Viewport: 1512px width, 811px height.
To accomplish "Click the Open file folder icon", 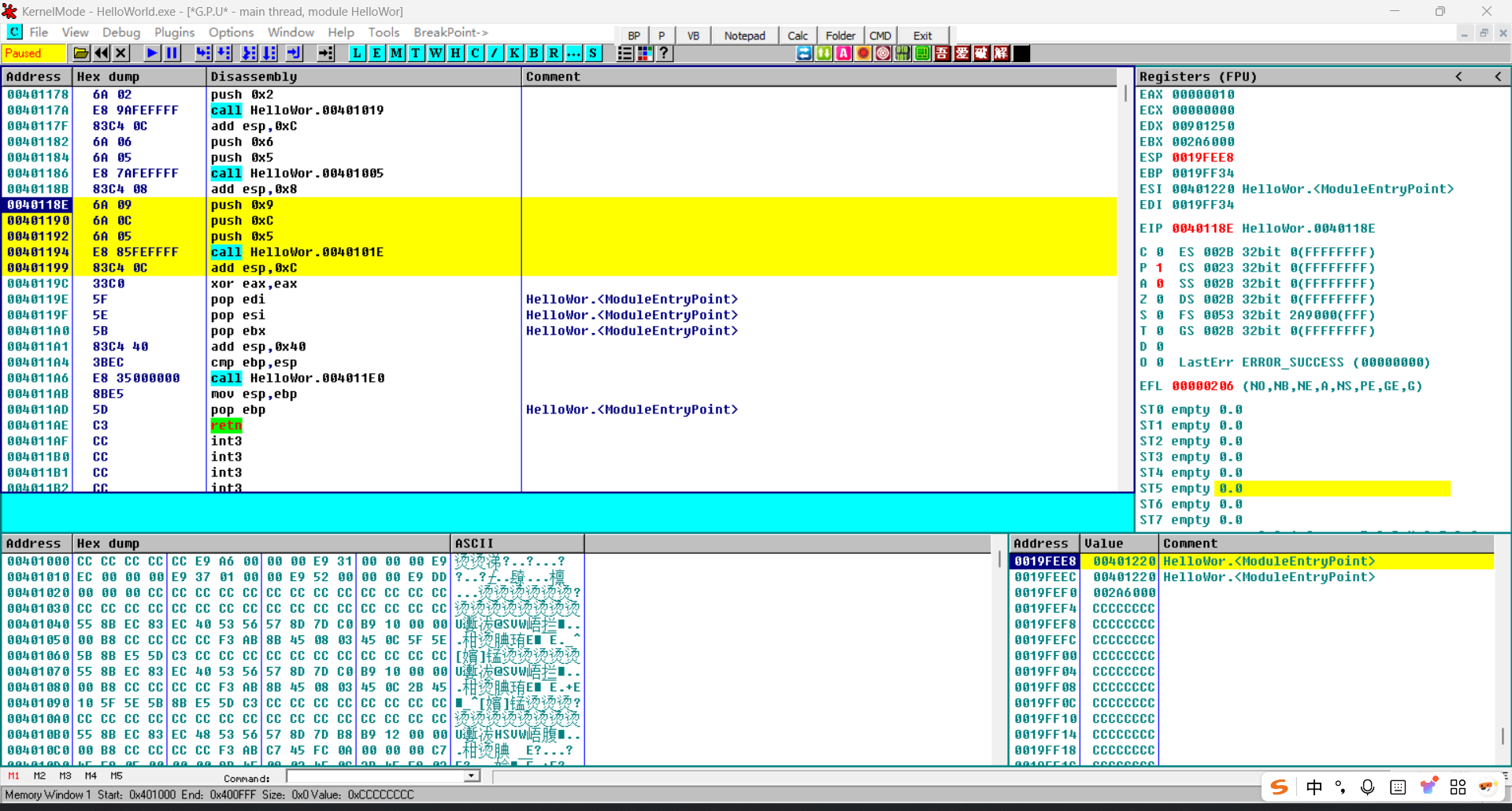I will (81, 54).
